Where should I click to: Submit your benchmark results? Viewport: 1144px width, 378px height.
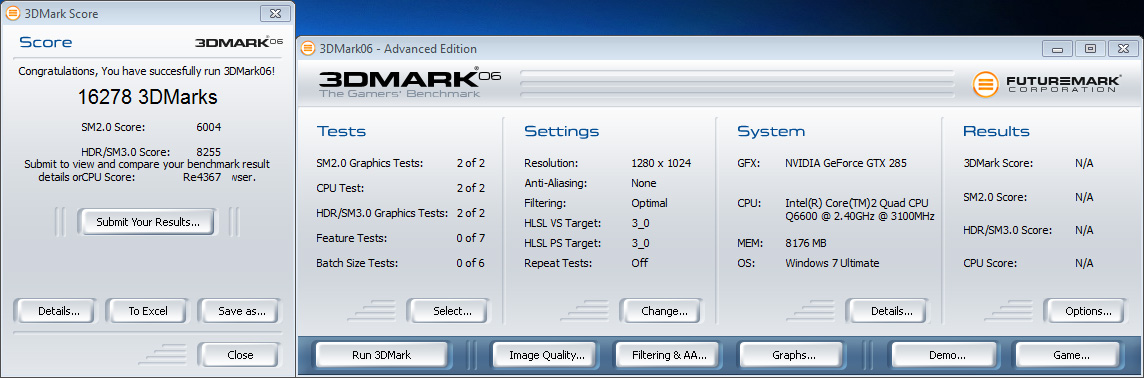[148, 222]
